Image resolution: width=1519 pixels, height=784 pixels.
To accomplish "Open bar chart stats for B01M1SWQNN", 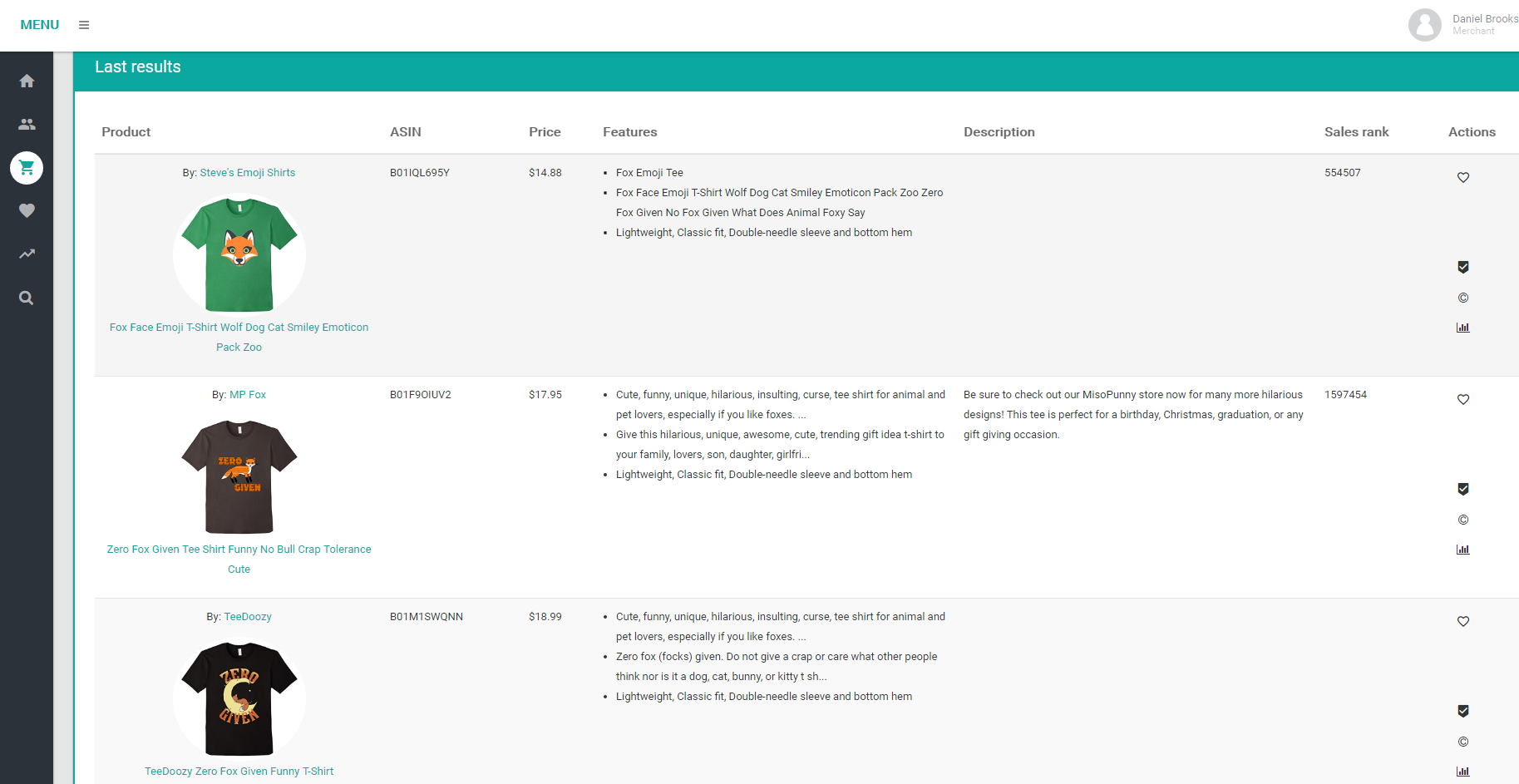I will [1463, 772].
